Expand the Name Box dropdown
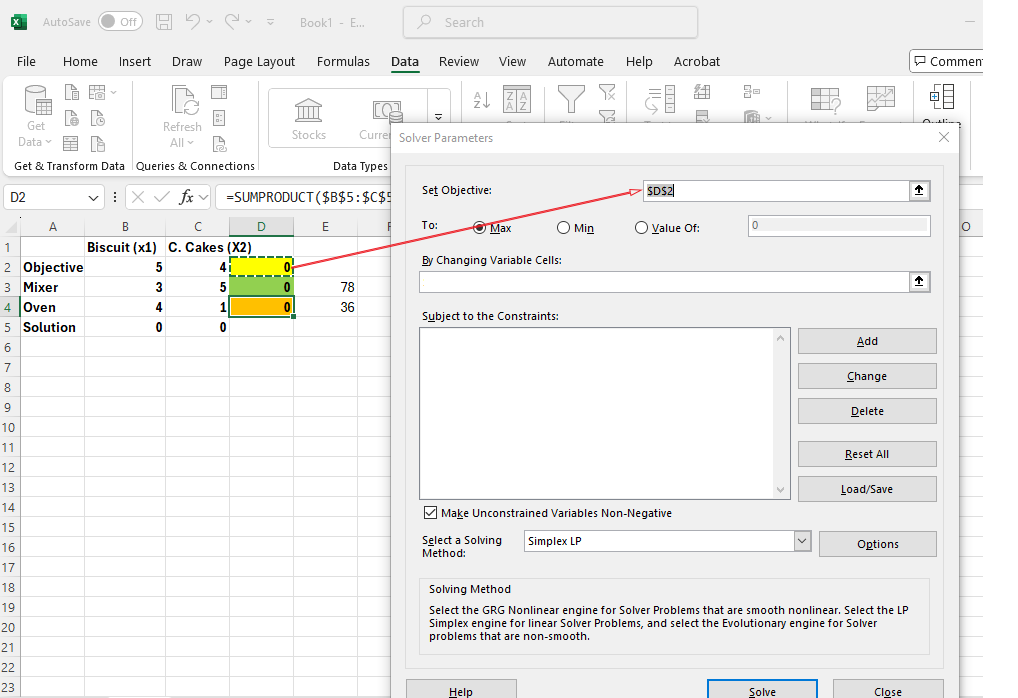1018x698 pixels. (x=94, y=197)
